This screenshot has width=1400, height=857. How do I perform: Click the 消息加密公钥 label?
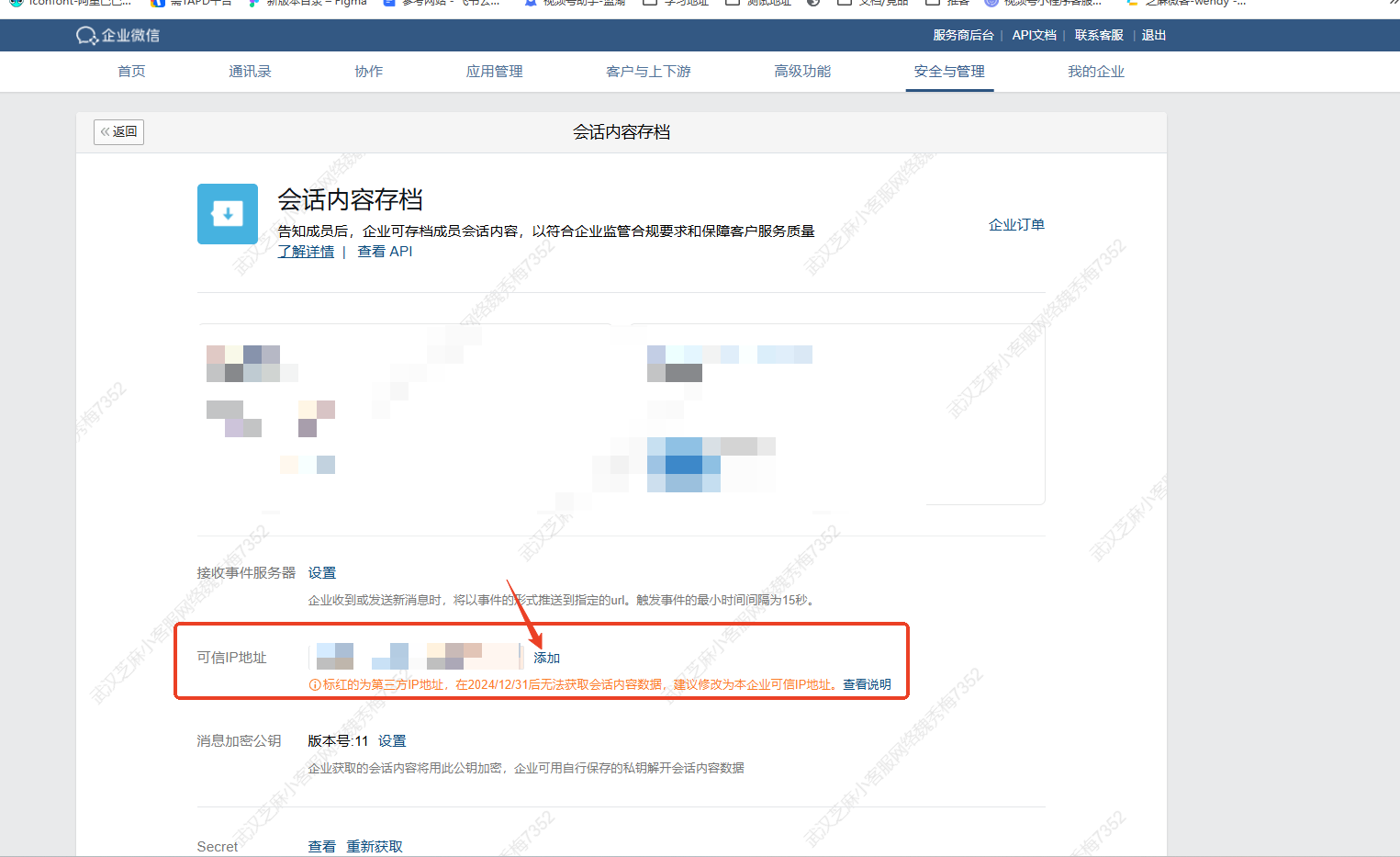239,740
